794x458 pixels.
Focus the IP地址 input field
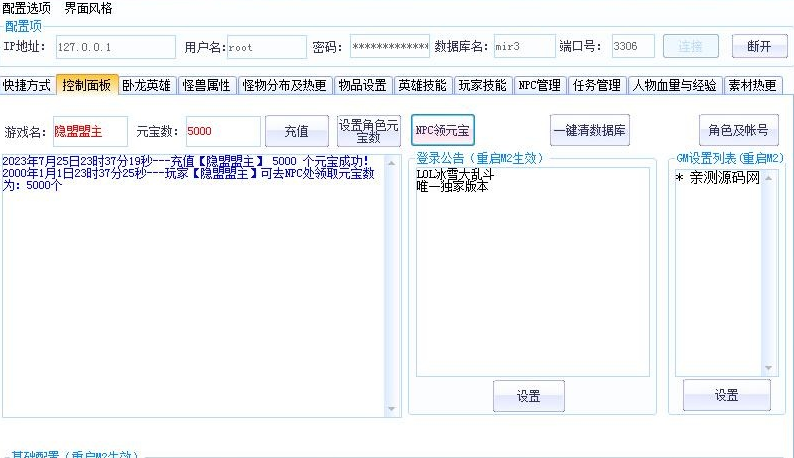coord(113,47)
